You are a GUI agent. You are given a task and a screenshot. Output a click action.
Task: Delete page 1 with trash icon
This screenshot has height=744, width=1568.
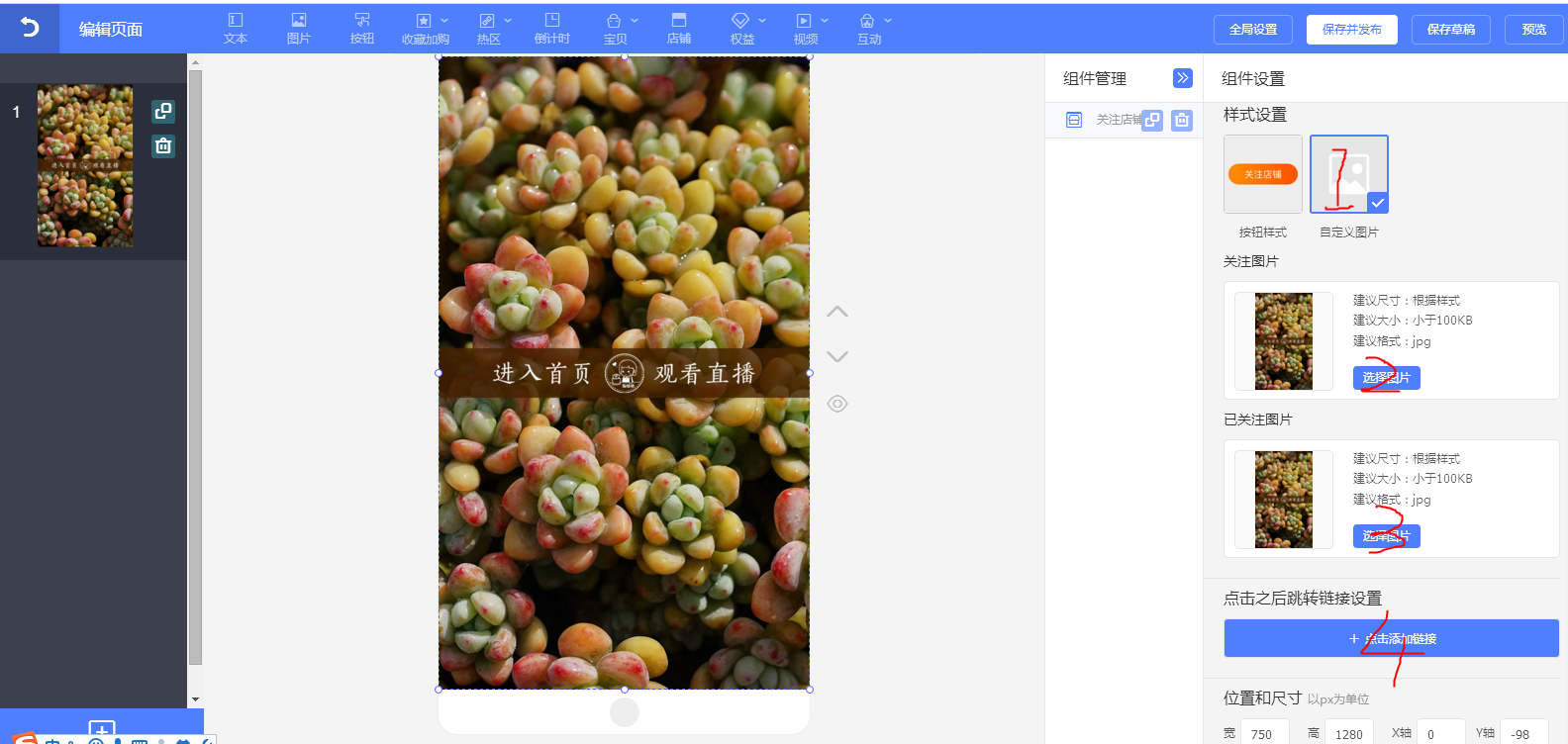point(163,146)
